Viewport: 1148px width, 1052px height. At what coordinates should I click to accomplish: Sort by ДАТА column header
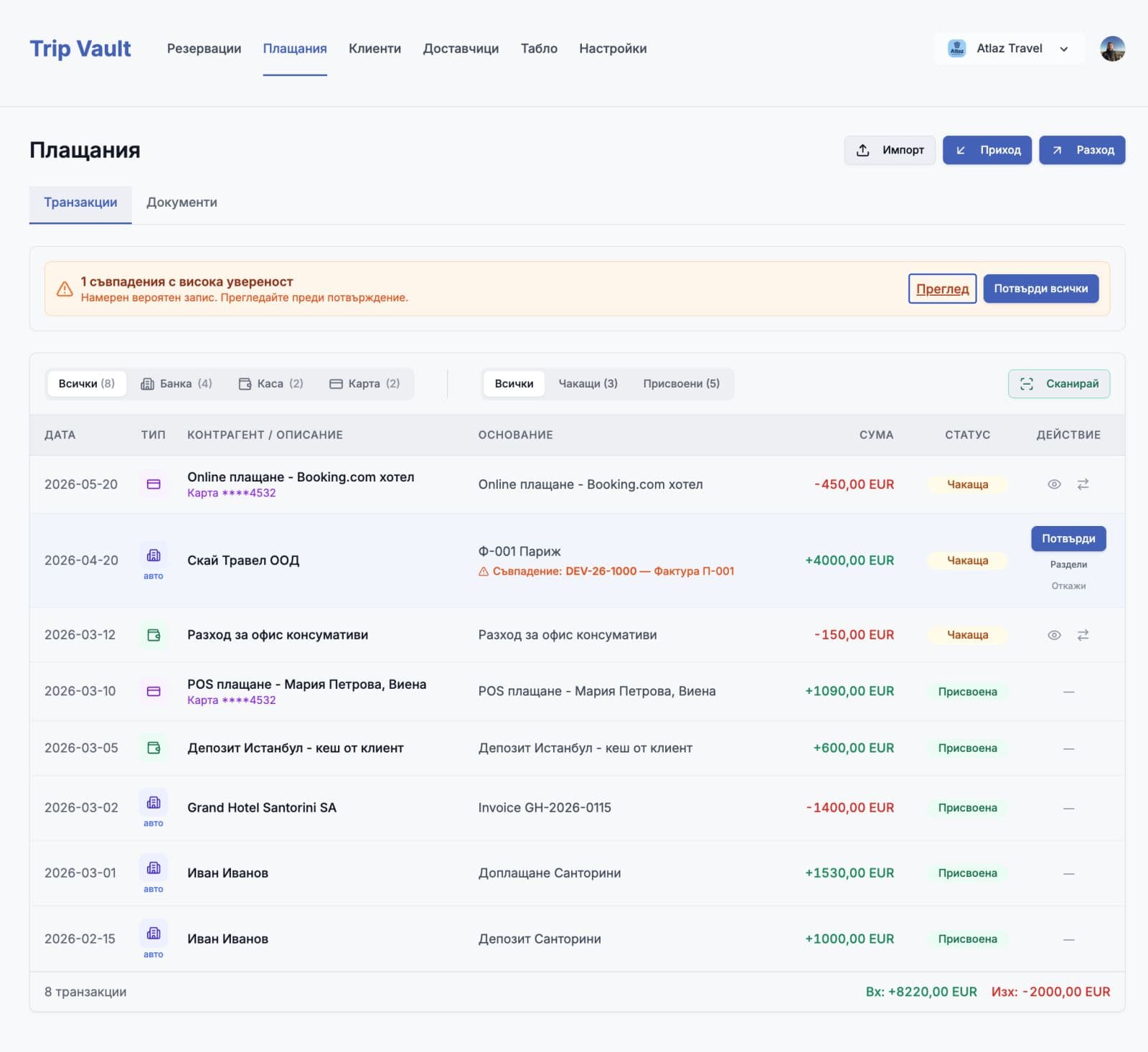60,435
